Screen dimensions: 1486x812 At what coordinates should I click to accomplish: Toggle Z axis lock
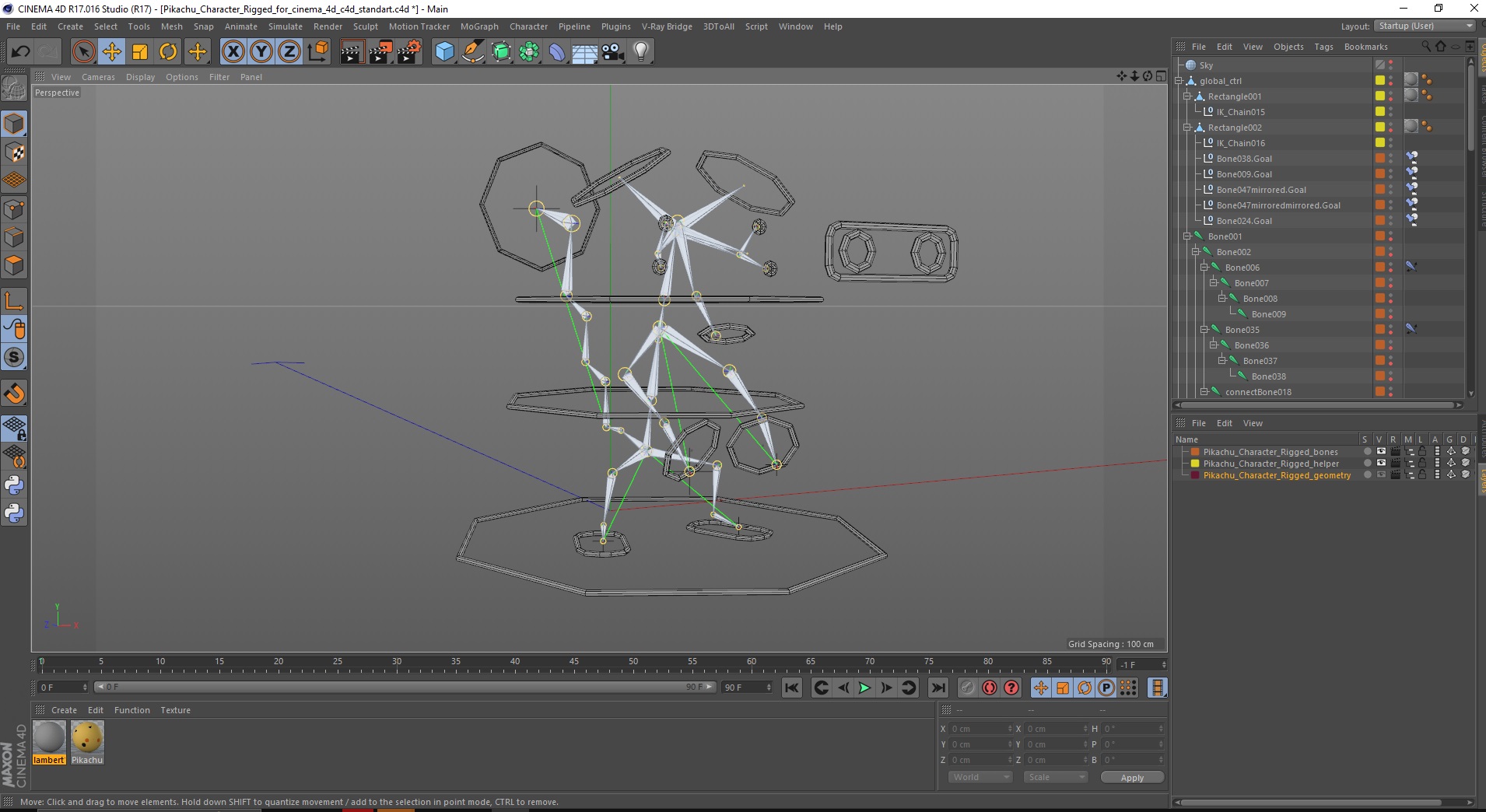pos(289,52)
